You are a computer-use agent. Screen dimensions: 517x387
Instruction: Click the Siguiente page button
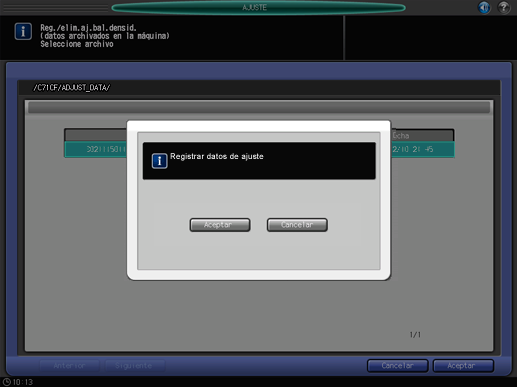[x=134, y=366]
